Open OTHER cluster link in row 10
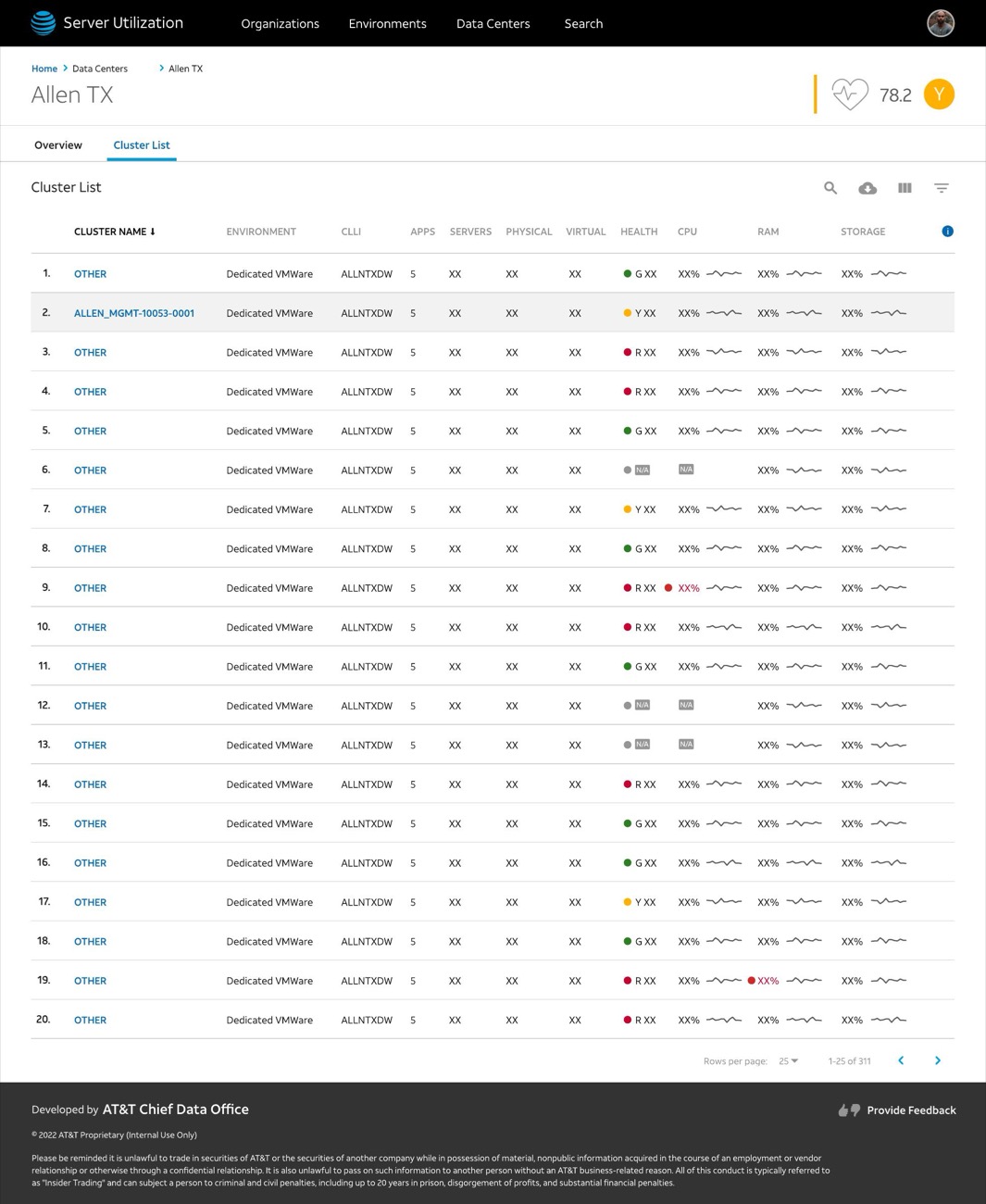This screenshot has width=986, height=1204. (90, 628)
